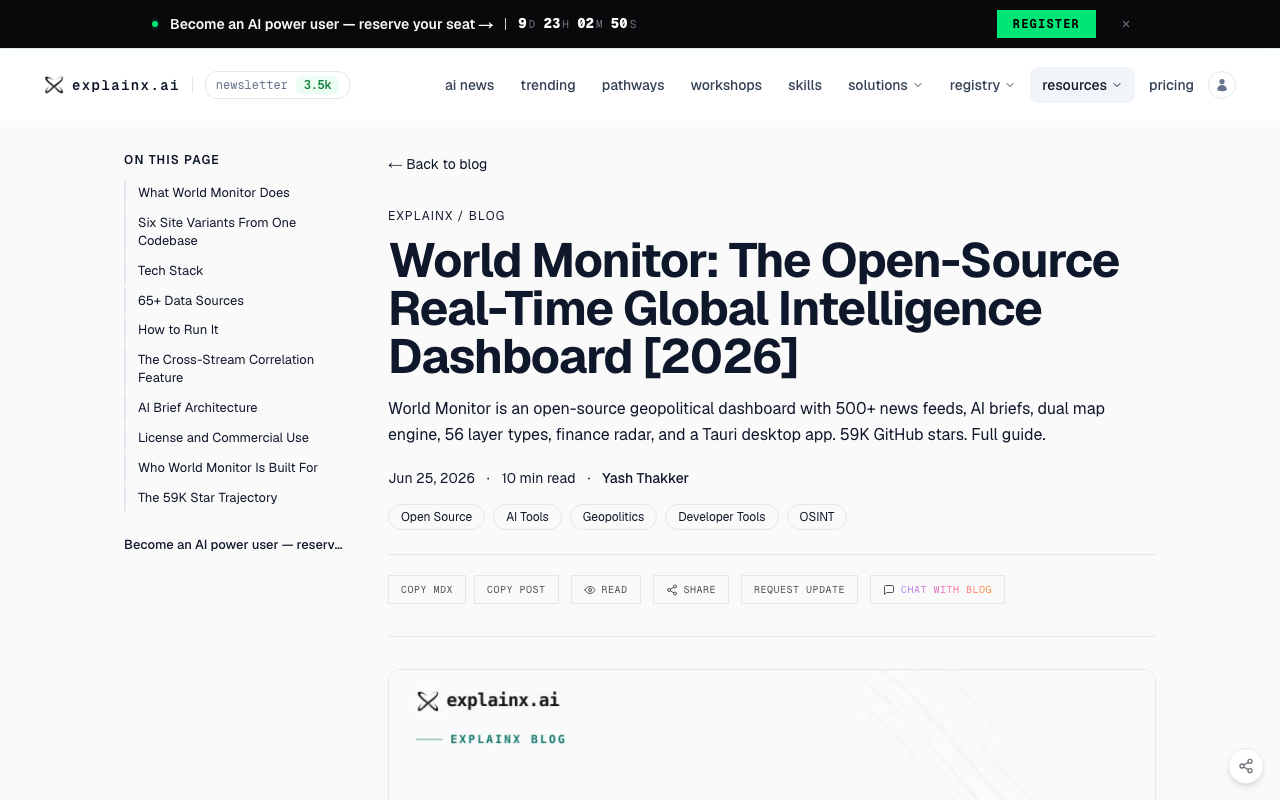Click the back arrow next to Back to blog
1280x800 pixels.
click(395, 165)
